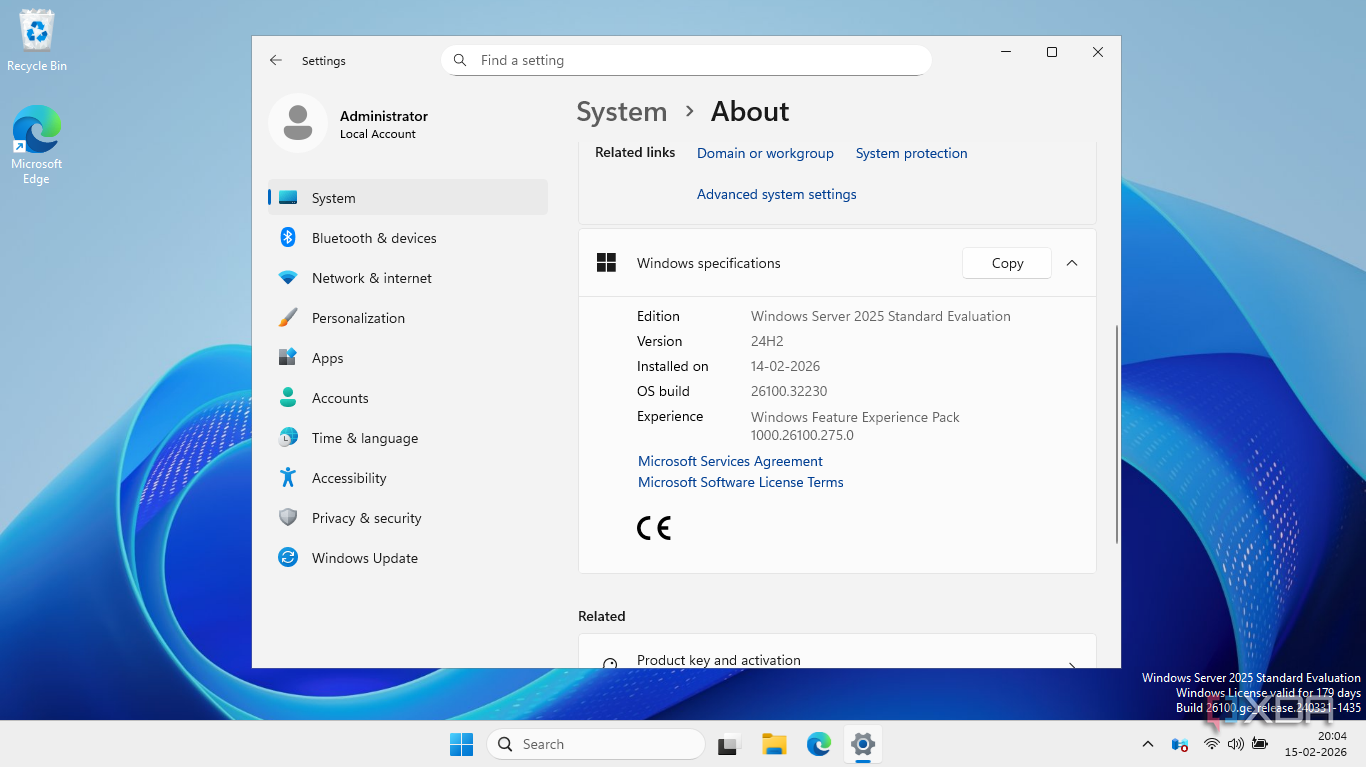
Task: Open the clock and date in the taskbar
Action: click(1318, 744)
